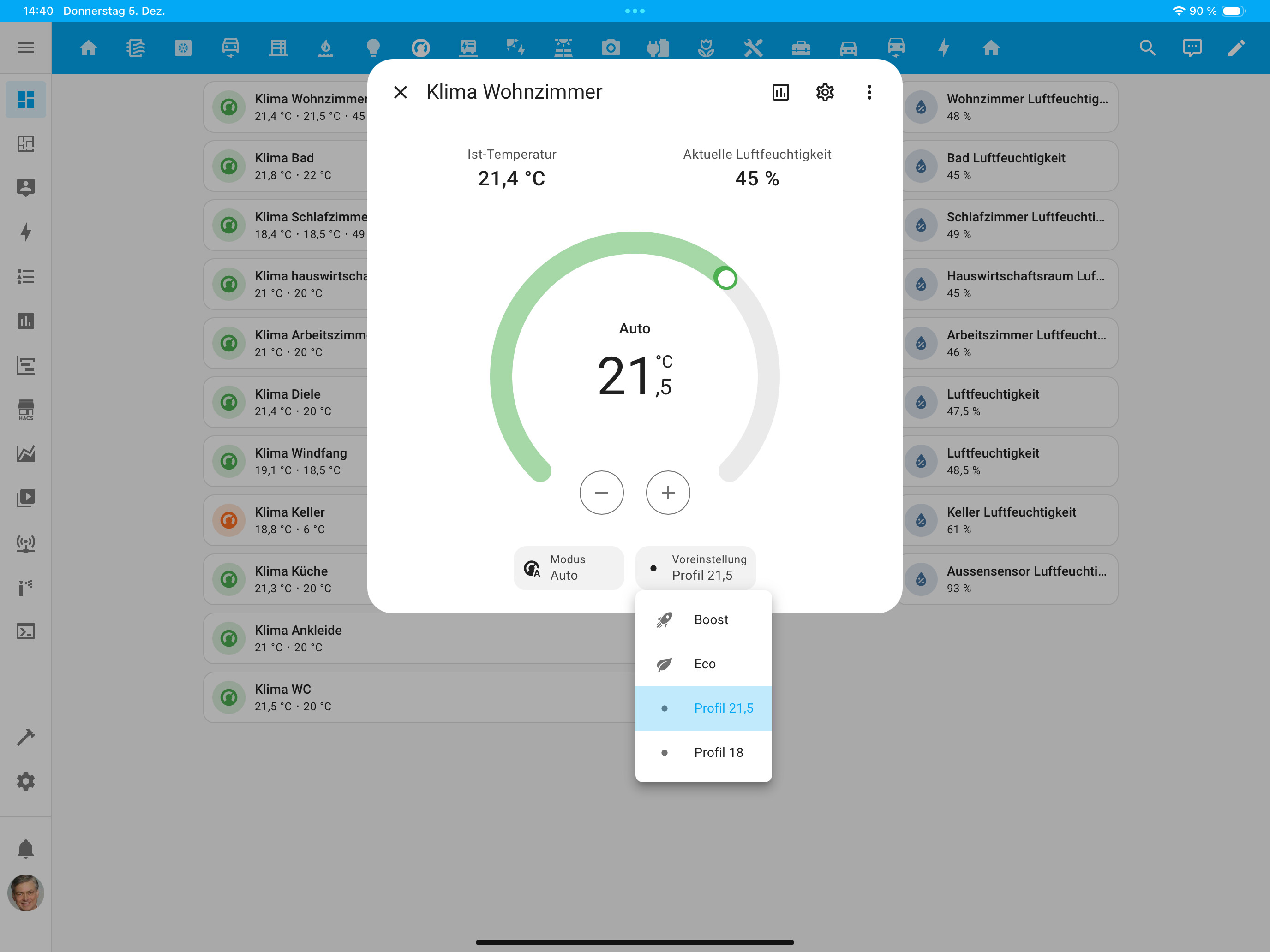Open the notifications bell

(x=25, y=849)
